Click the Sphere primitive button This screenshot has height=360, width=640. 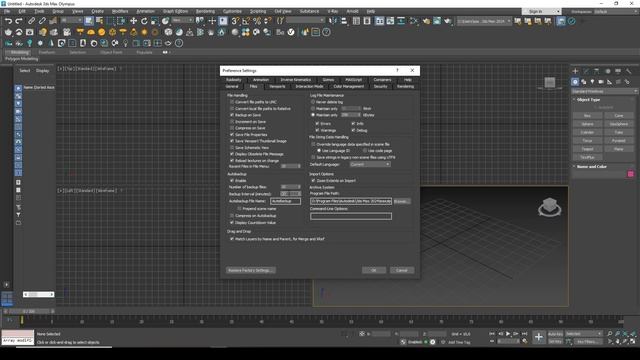coord(587,124)
